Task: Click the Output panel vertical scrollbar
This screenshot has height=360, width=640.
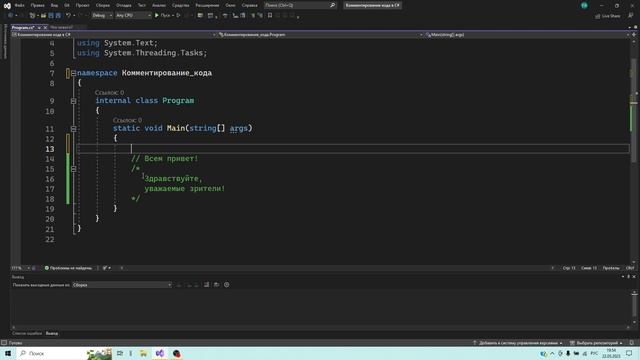Action: click(634, 307)
